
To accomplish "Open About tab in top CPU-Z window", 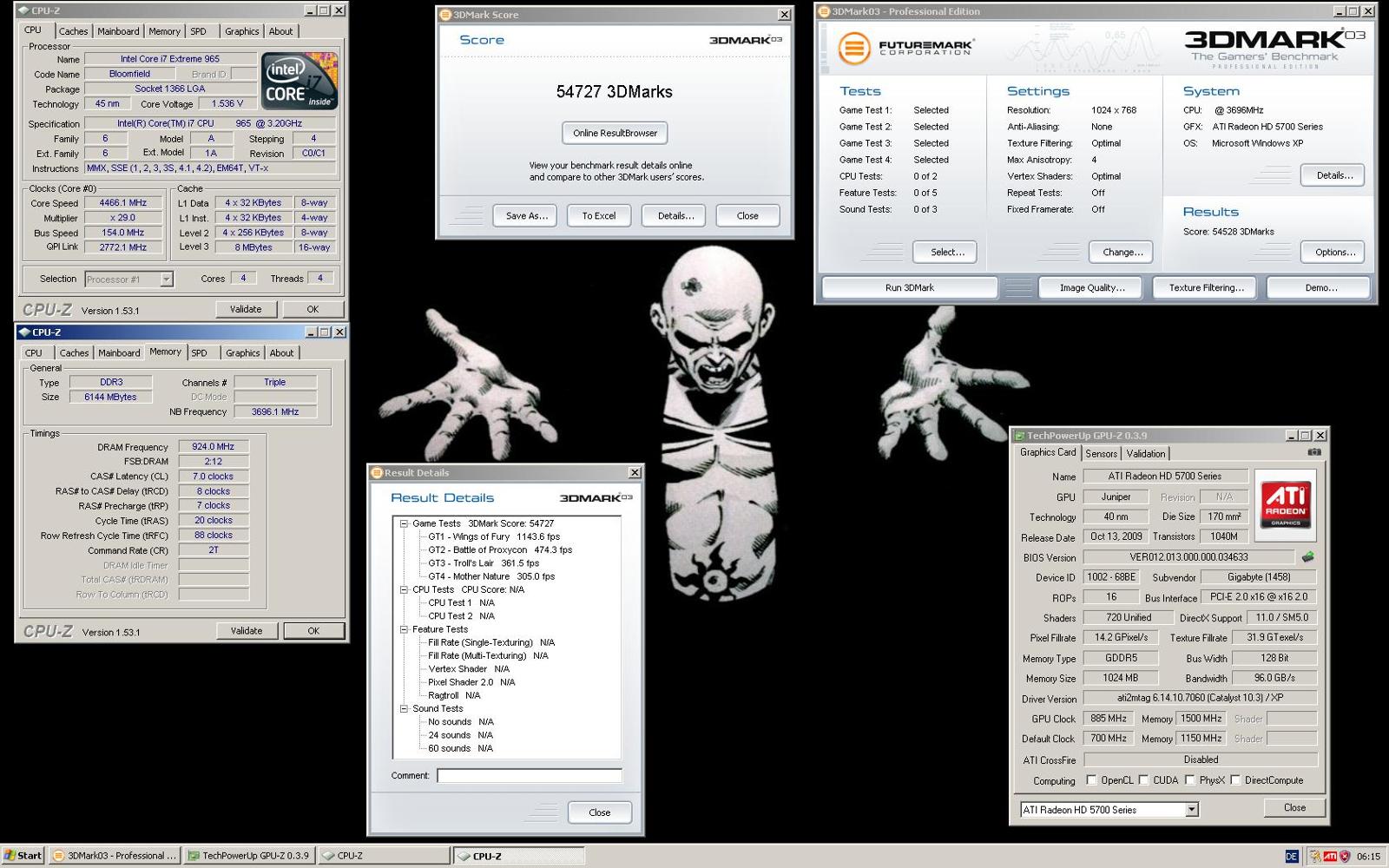I will 280,31.
